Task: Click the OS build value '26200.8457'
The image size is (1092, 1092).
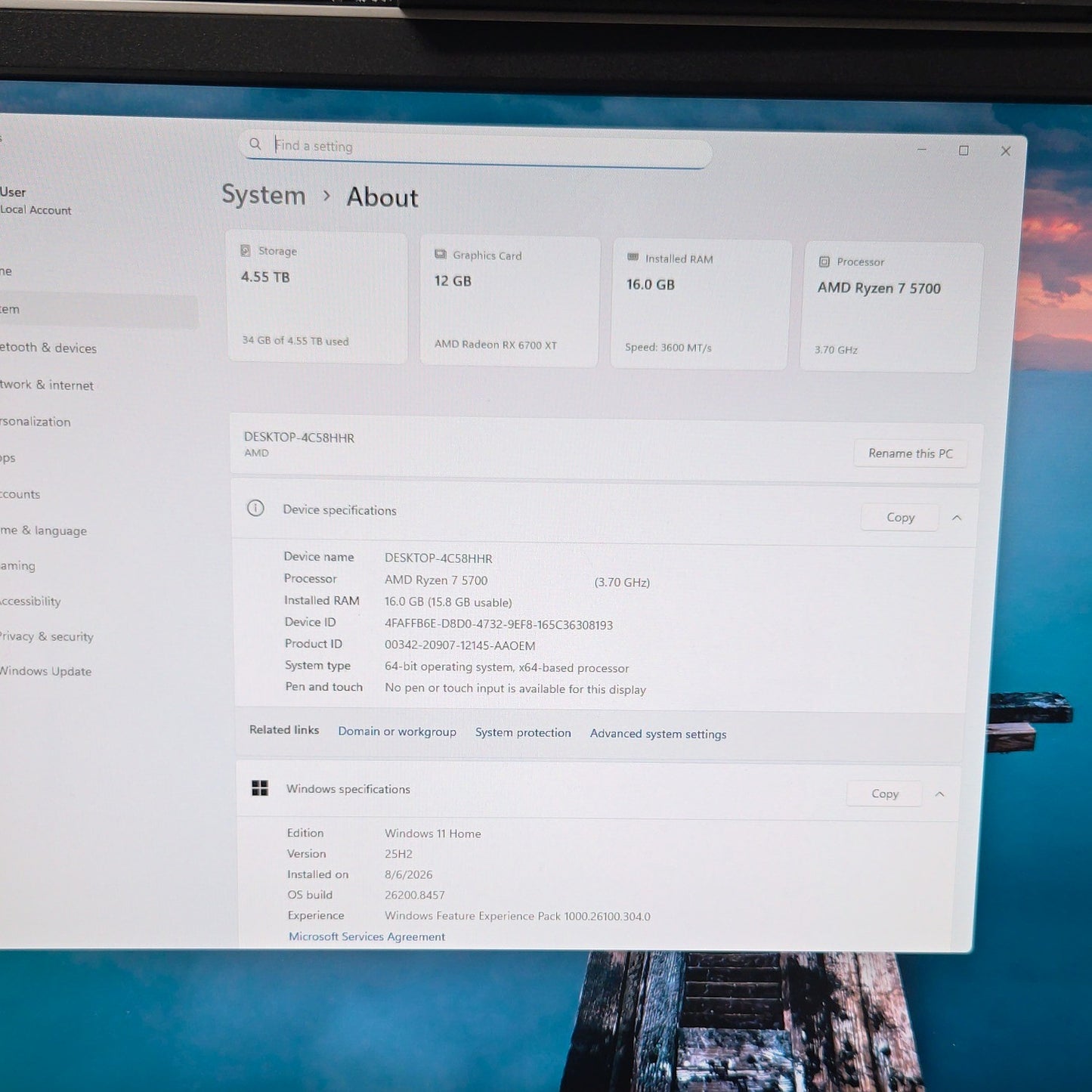Action: point(415,896)
